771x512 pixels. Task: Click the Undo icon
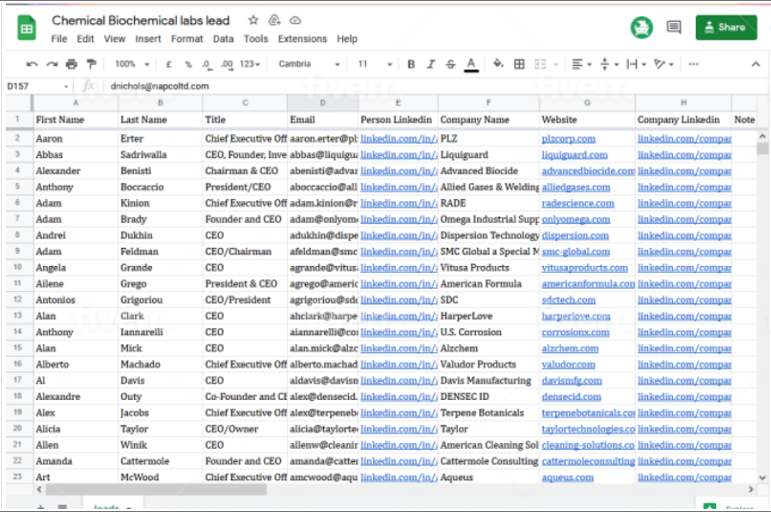point(32,64)
